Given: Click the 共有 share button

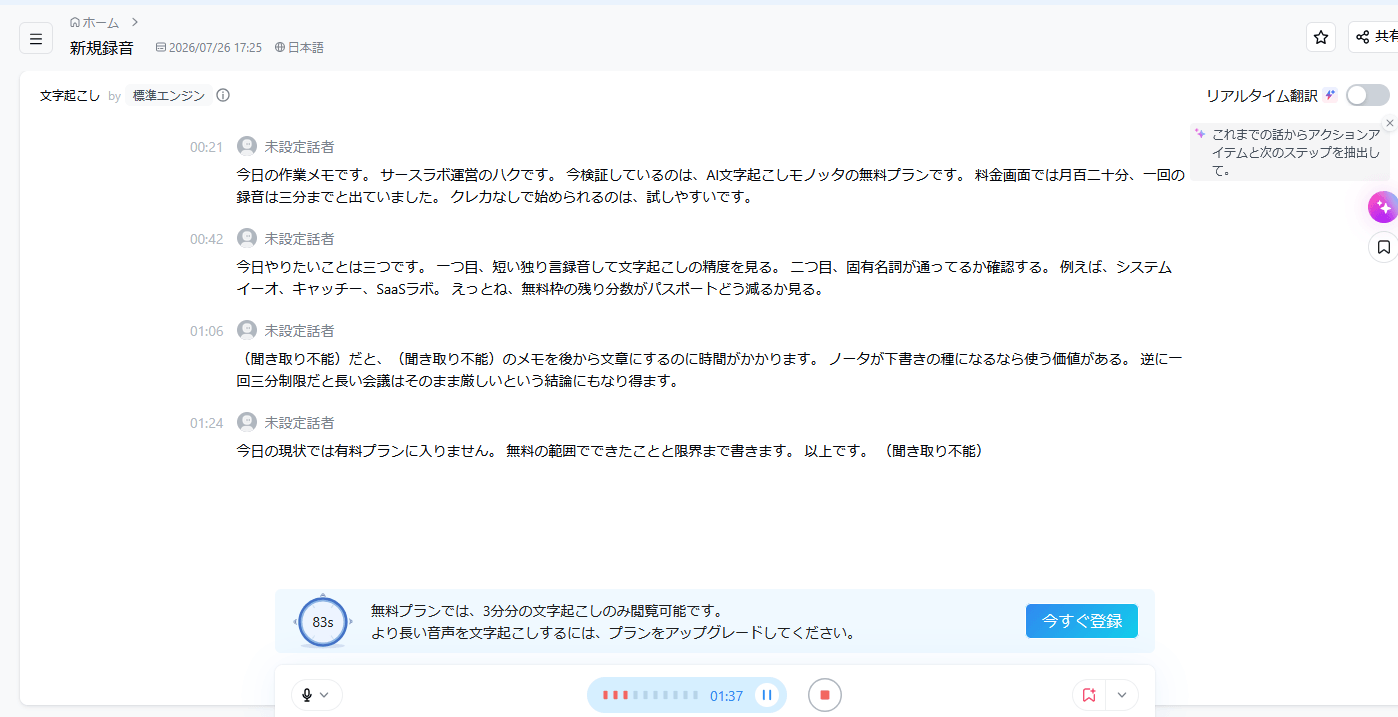Looking at the screenshot, I should [1374, 37].
